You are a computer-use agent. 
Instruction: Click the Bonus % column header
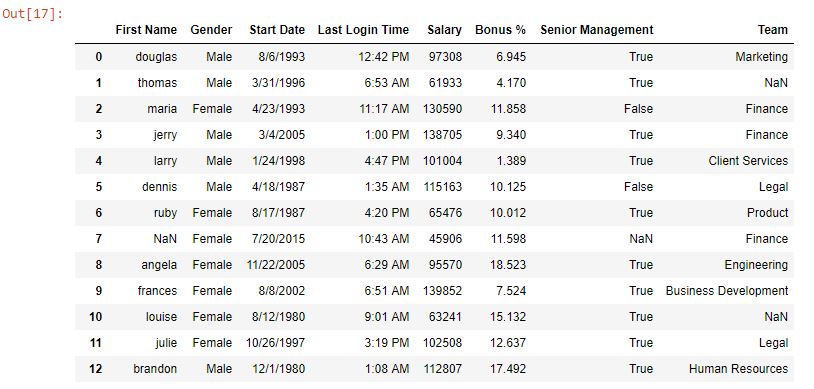click(500, 30)
